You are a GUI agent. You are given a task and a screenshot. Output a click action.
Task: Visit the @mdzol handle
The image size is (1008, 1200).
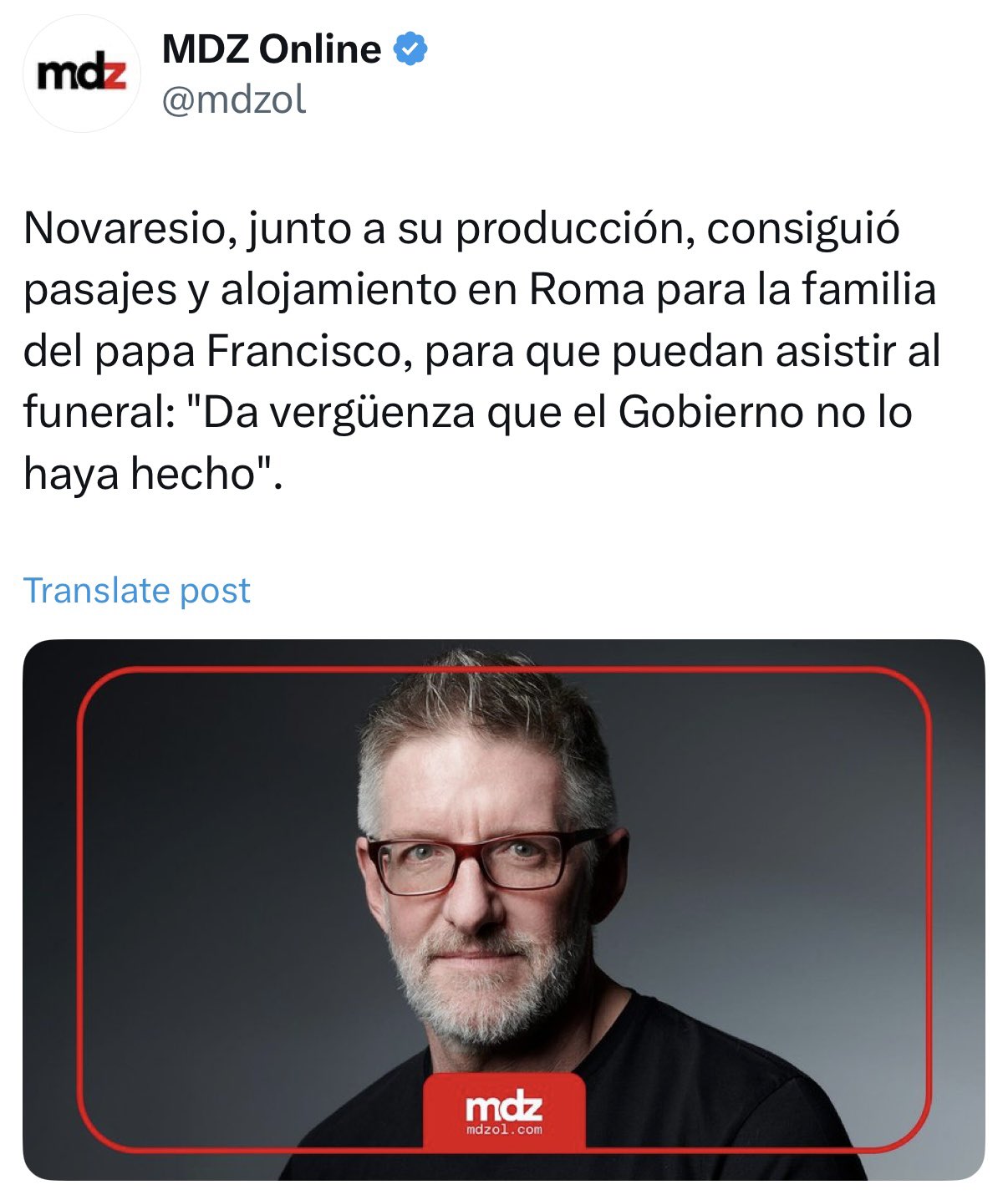click(x=234, y=99)
